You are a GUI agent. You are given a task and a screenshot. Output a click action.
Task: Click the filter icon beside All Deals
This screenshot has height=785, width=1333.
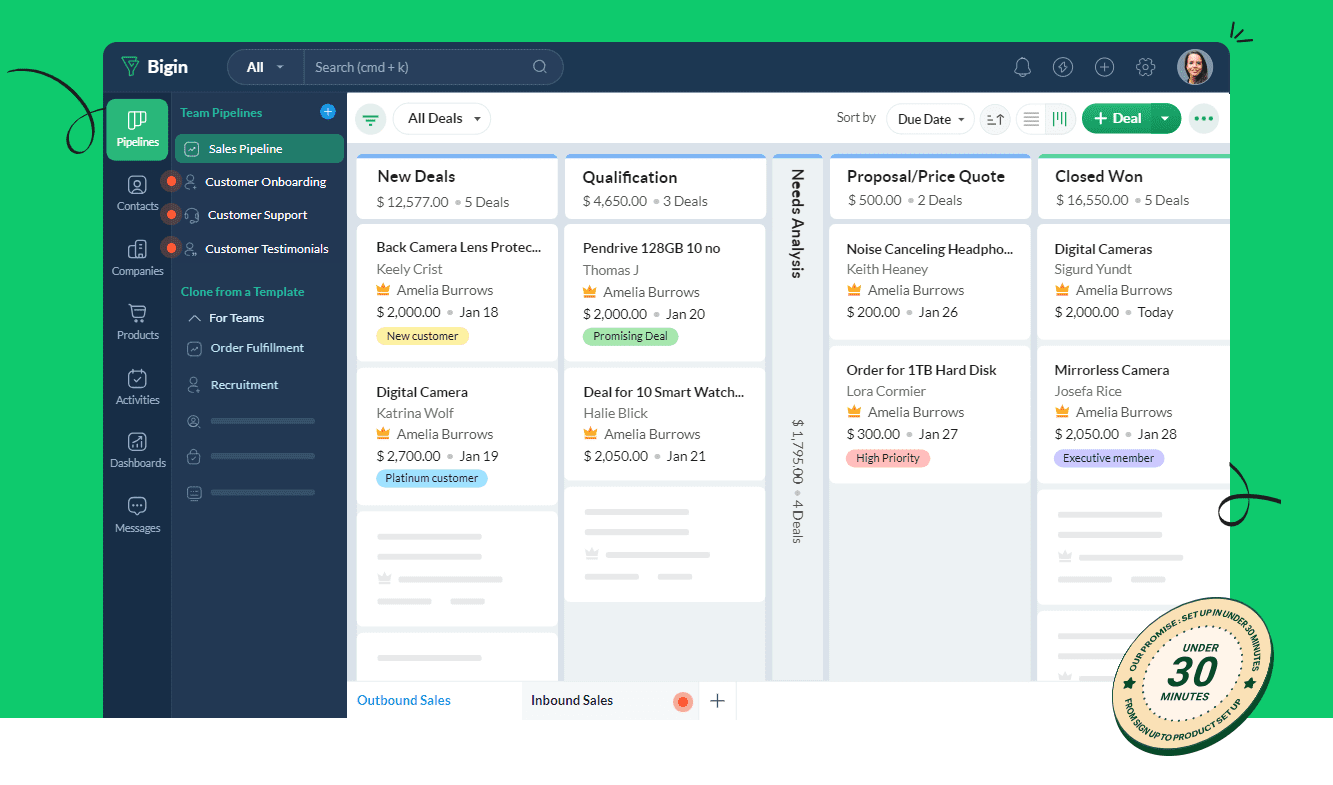click(371, 119)
